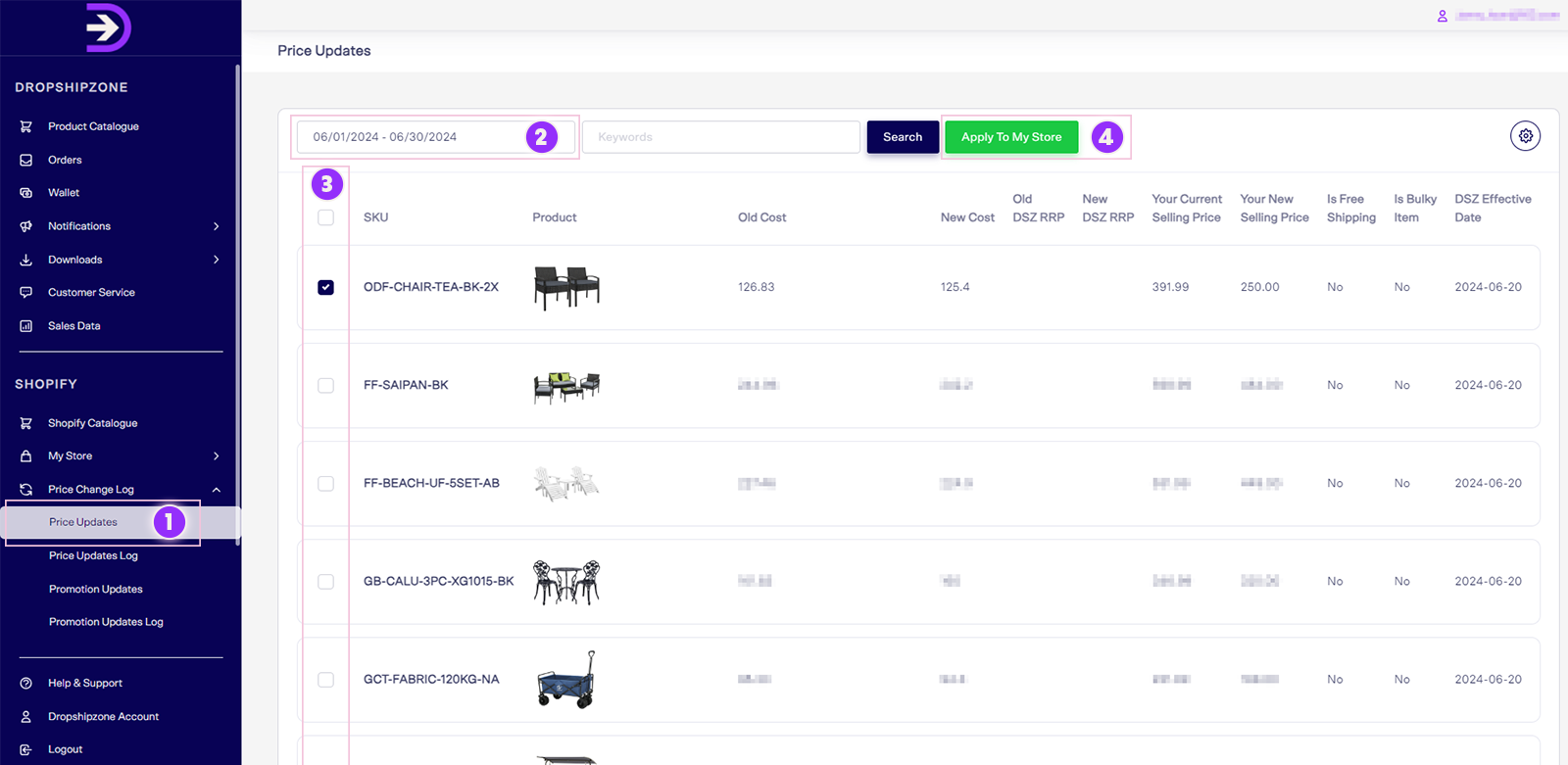Click the 250.00 new selling price
This screenshot has width=1568, height=765.
pyautogui.click(x=1259, y=287)
